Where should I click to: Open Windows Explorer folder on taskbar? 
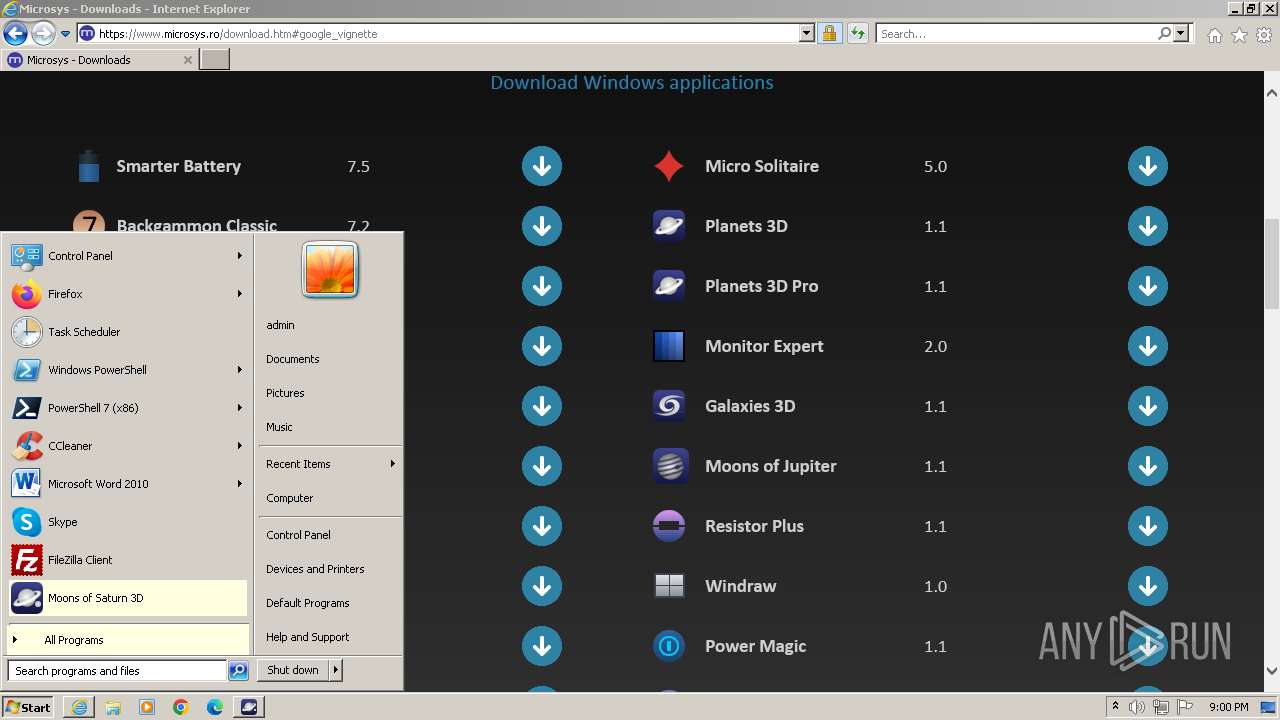113,707
